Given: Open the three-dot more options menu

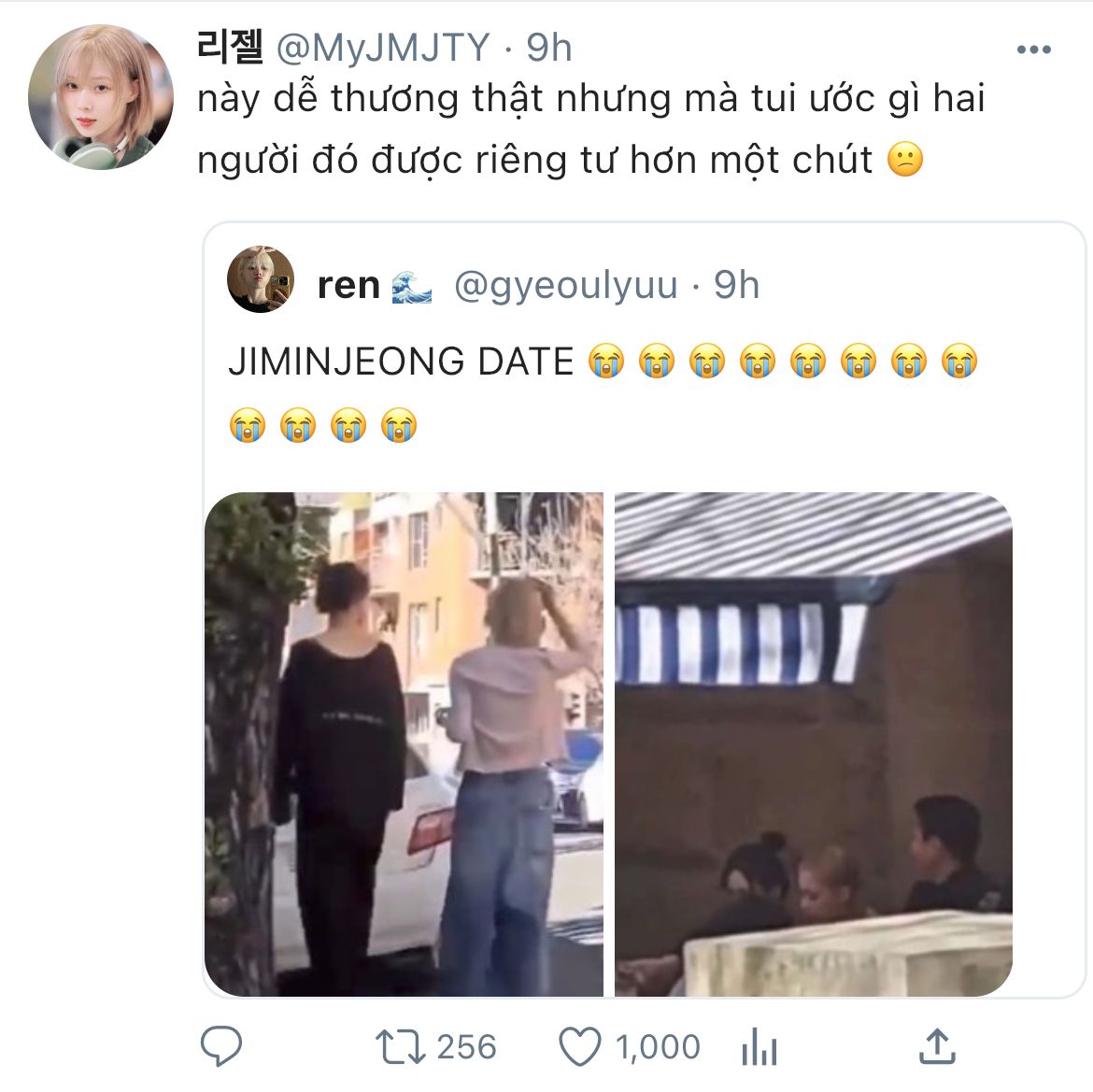Looking at the screenshot, I should (x=1034, y=50).
